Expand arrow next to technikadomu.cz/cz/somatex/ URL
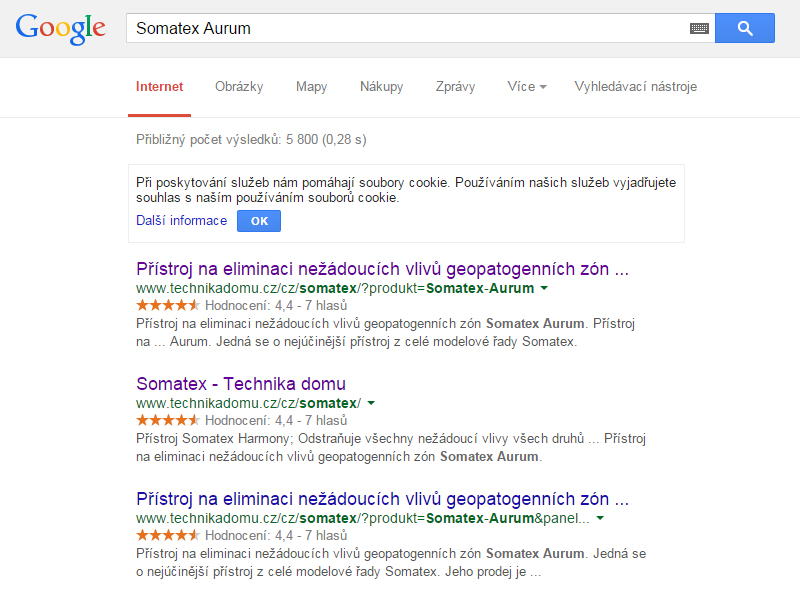Viewport: 800px width, 590px height. 371,403
